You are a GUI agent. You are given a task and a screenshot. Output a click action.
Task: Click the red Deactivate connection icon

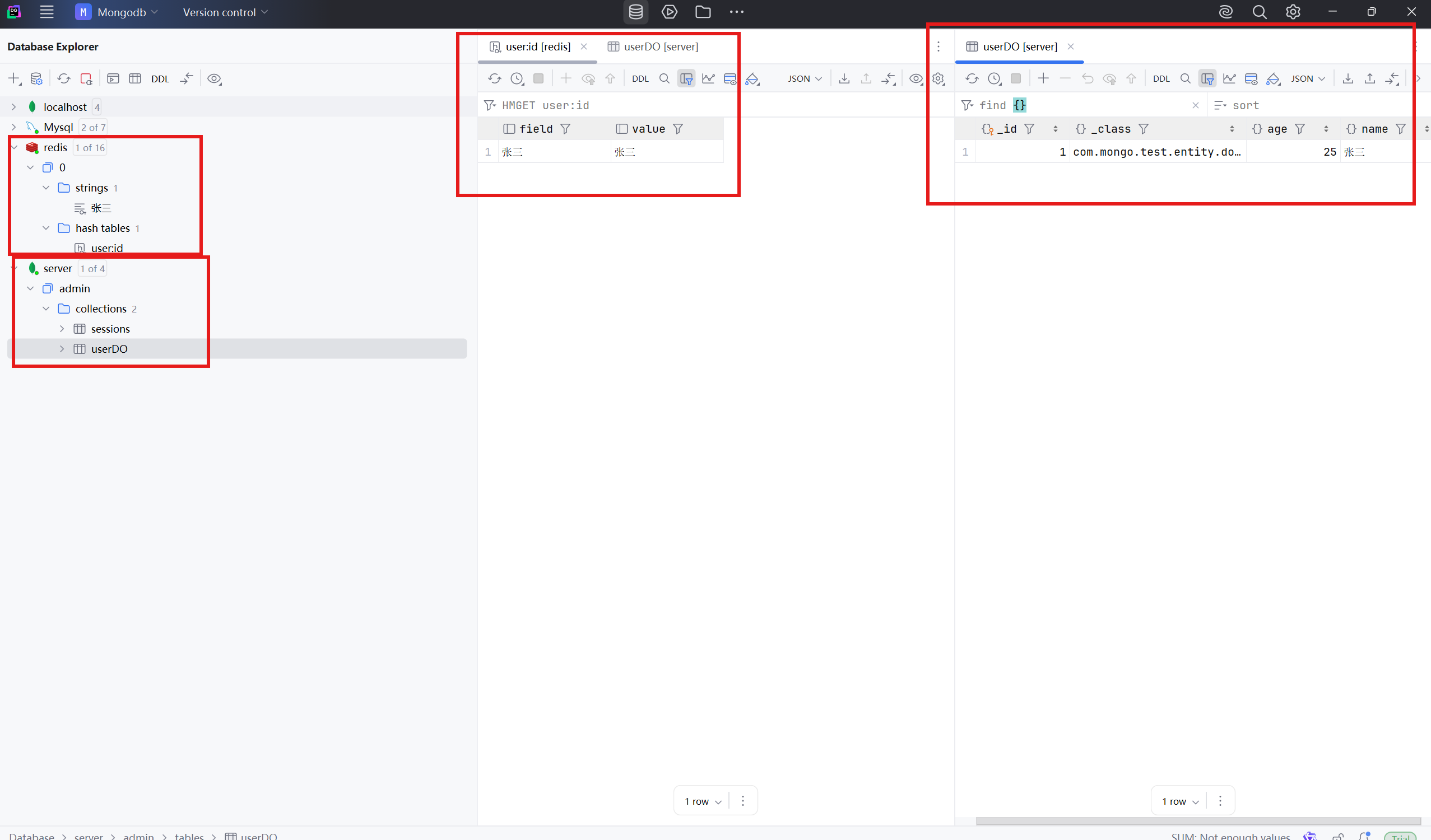click(86, 79)
